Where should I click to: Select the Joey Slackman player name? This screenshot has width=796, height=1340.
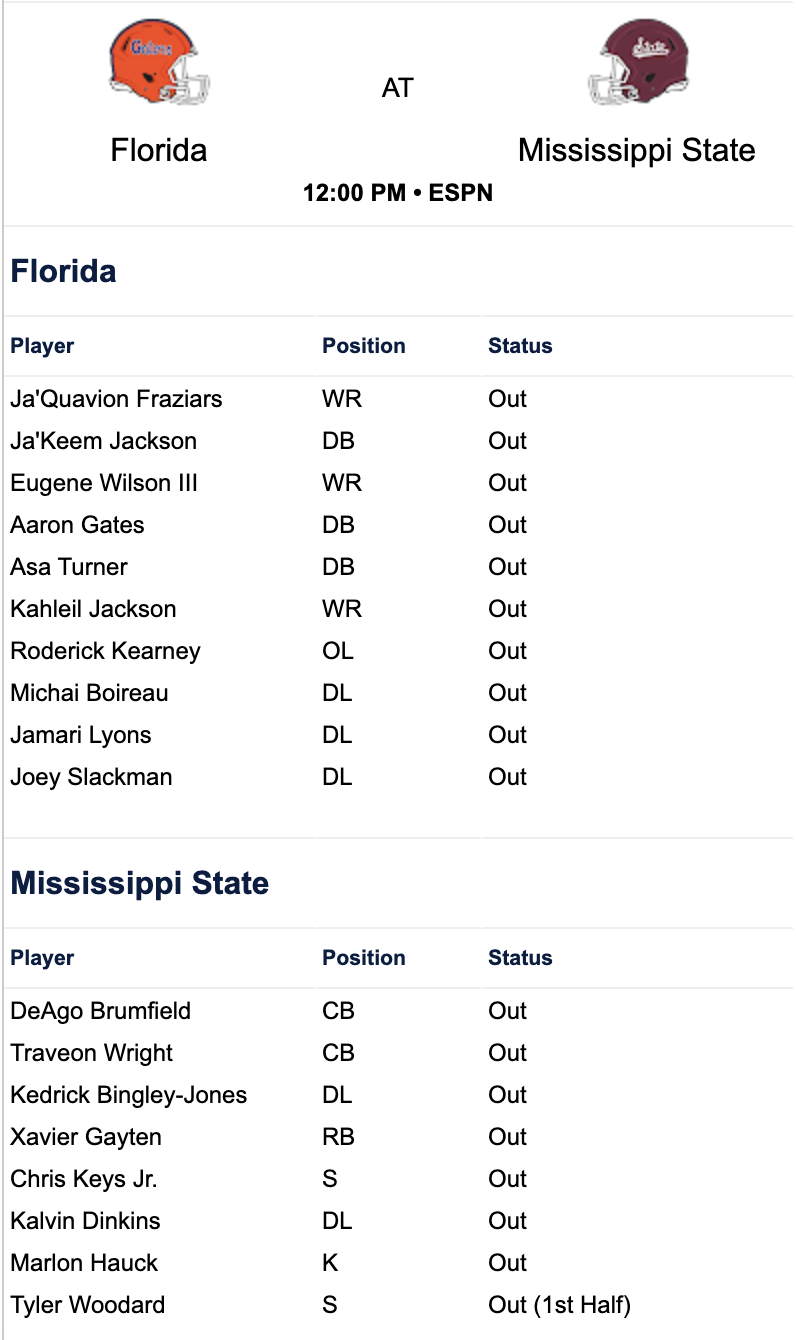point(91,777)
